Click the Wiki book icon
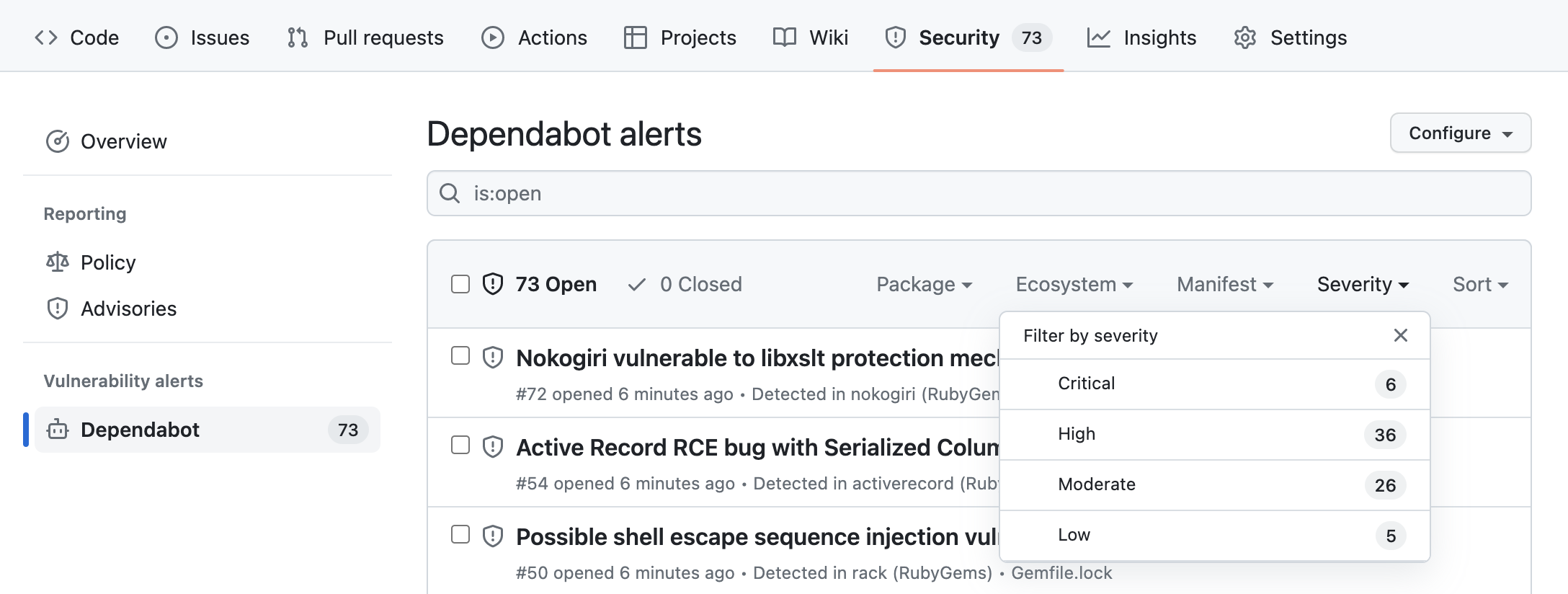 (785, 37)
